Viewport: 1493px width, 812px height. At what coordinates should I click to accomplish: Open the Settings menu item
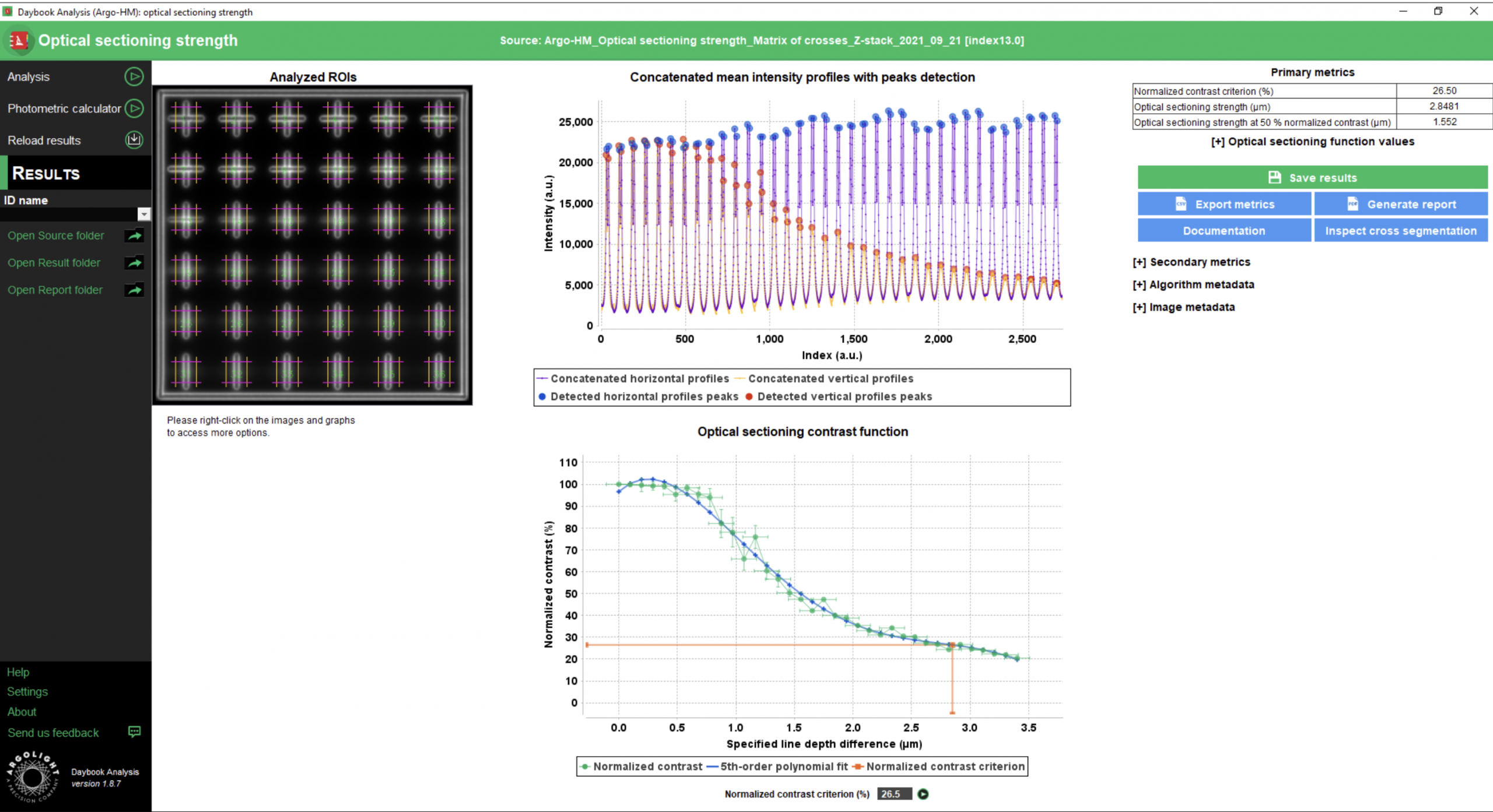[x=27, y=691]
